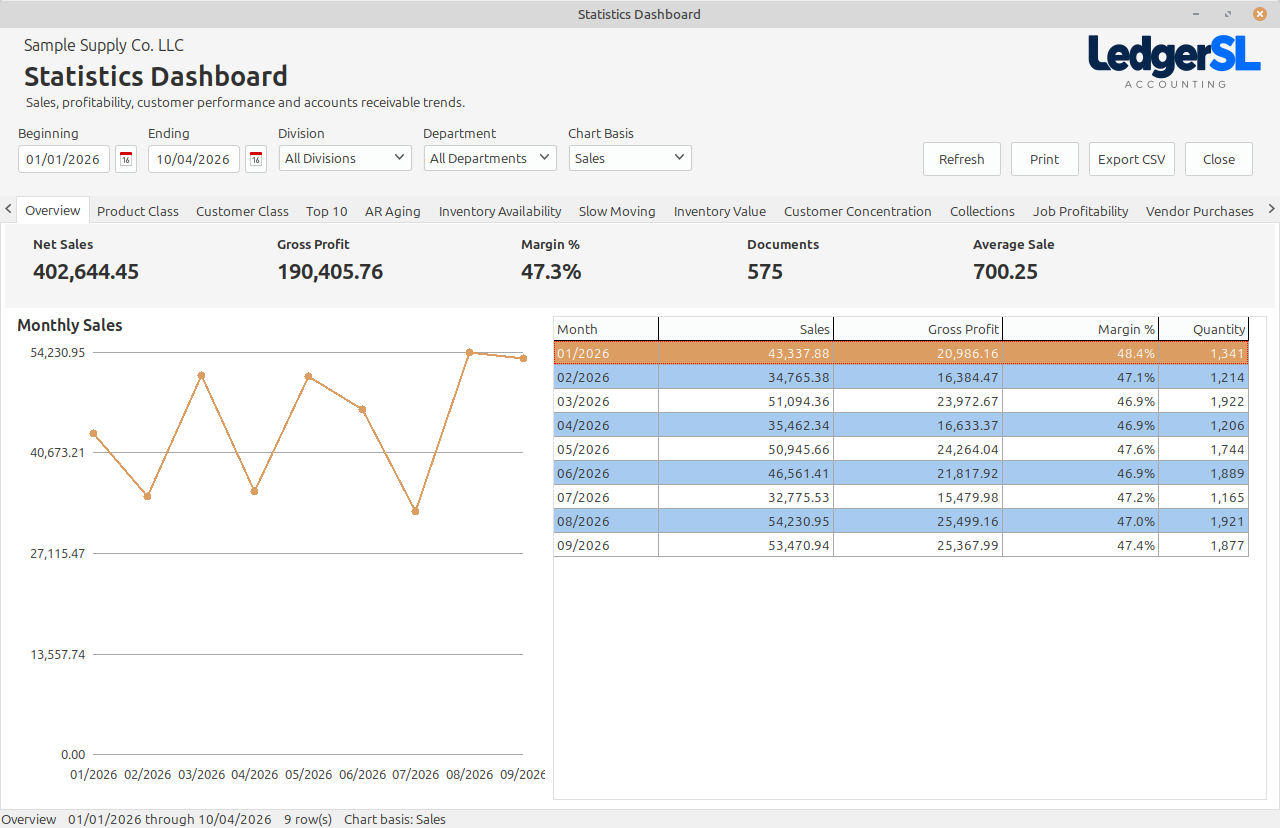1280x828 pixels.
Task: Click status bar 'Chart basis: Sales'
Action: point(395,819)
